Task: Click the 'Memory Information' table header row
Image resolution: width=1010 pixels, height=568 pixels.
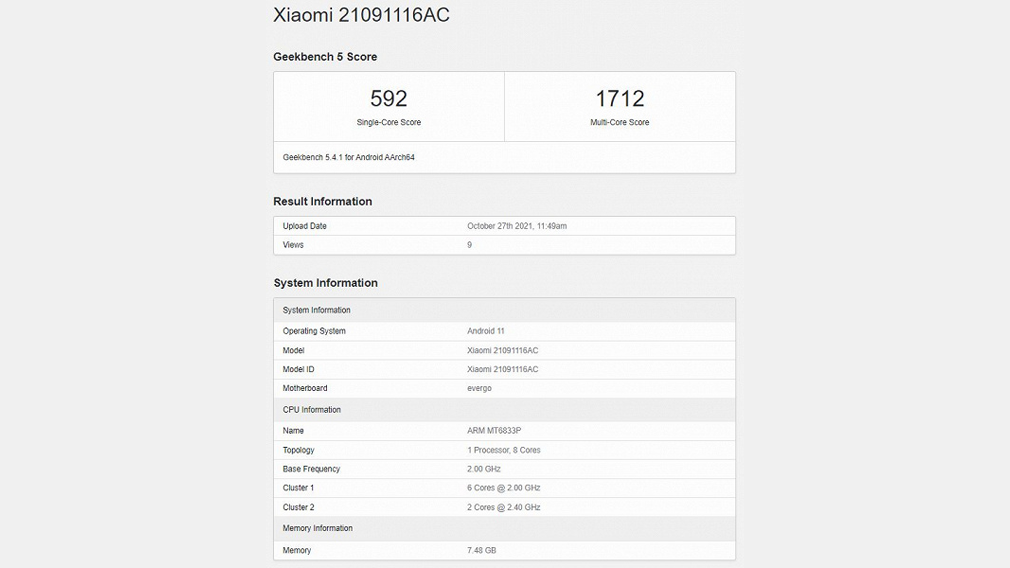Action: click(504, 528)
